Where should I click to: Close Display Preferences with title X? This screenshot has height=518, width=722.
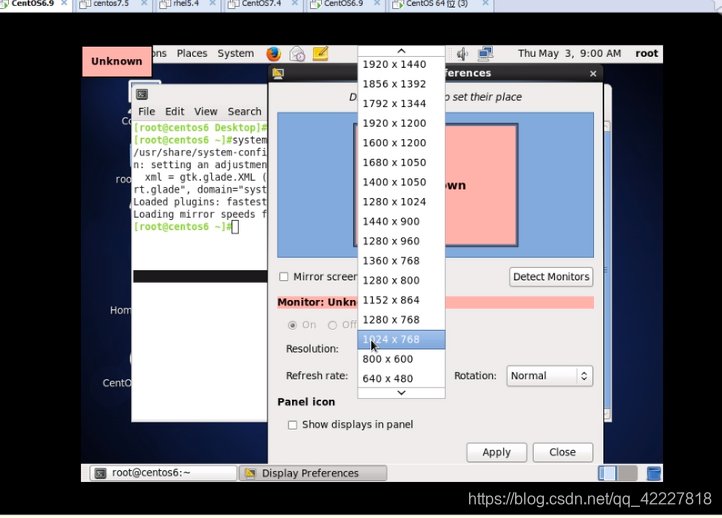pos(593,74)
